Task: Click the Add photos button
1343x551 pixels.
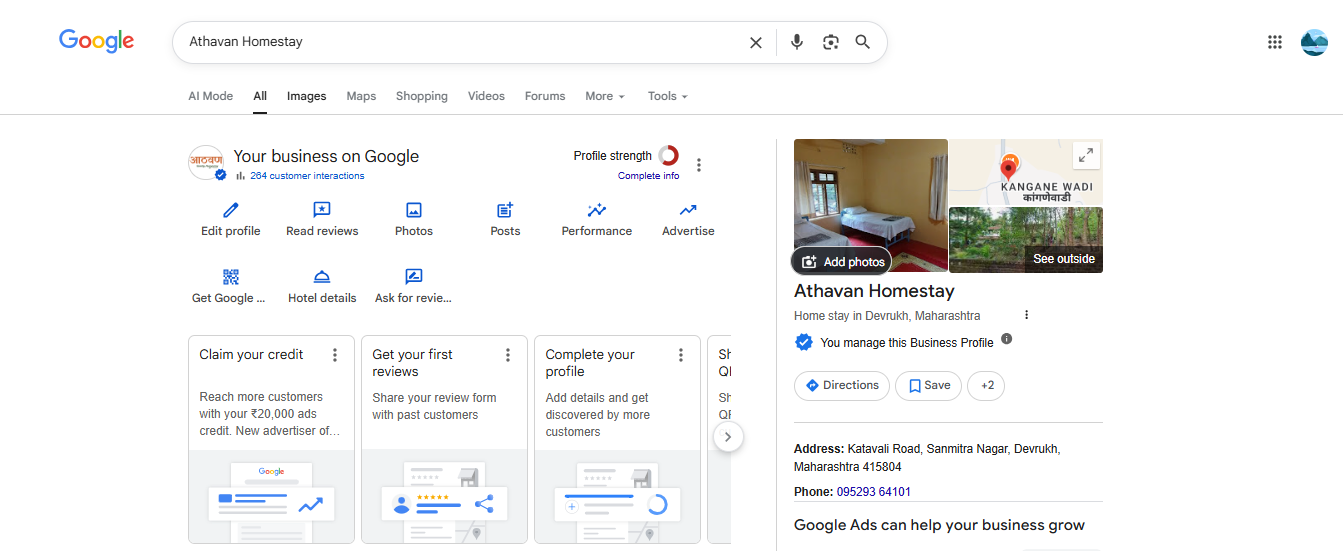Action: pos(842,261)
